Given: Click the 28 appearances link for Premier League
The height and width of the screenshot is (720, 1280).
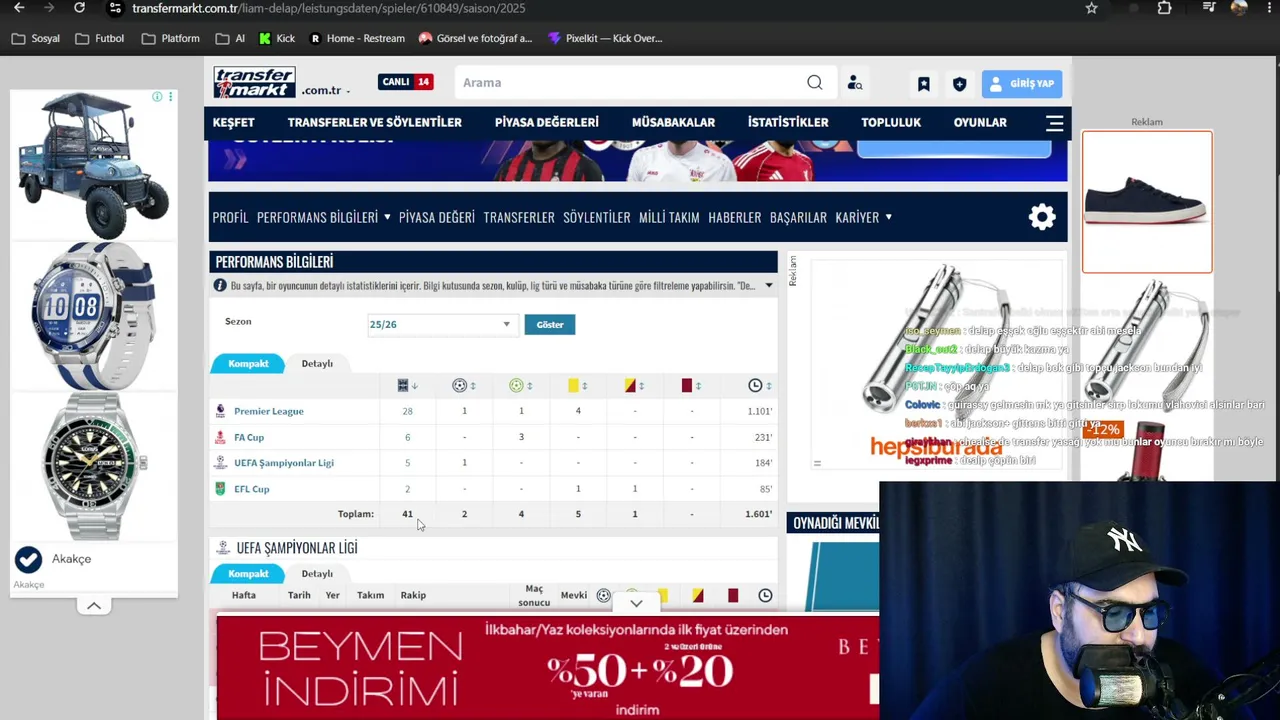Looking at the screenshot, I should point(407,411).
